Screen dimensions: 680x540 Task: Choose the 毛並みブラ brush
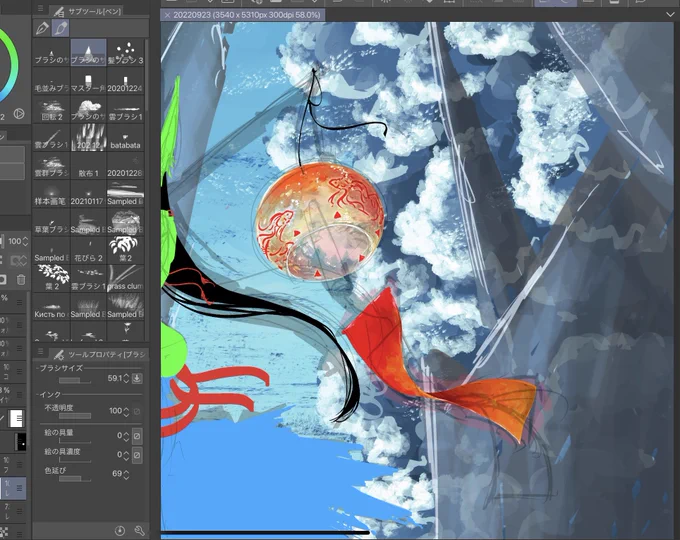pos(52,81)
